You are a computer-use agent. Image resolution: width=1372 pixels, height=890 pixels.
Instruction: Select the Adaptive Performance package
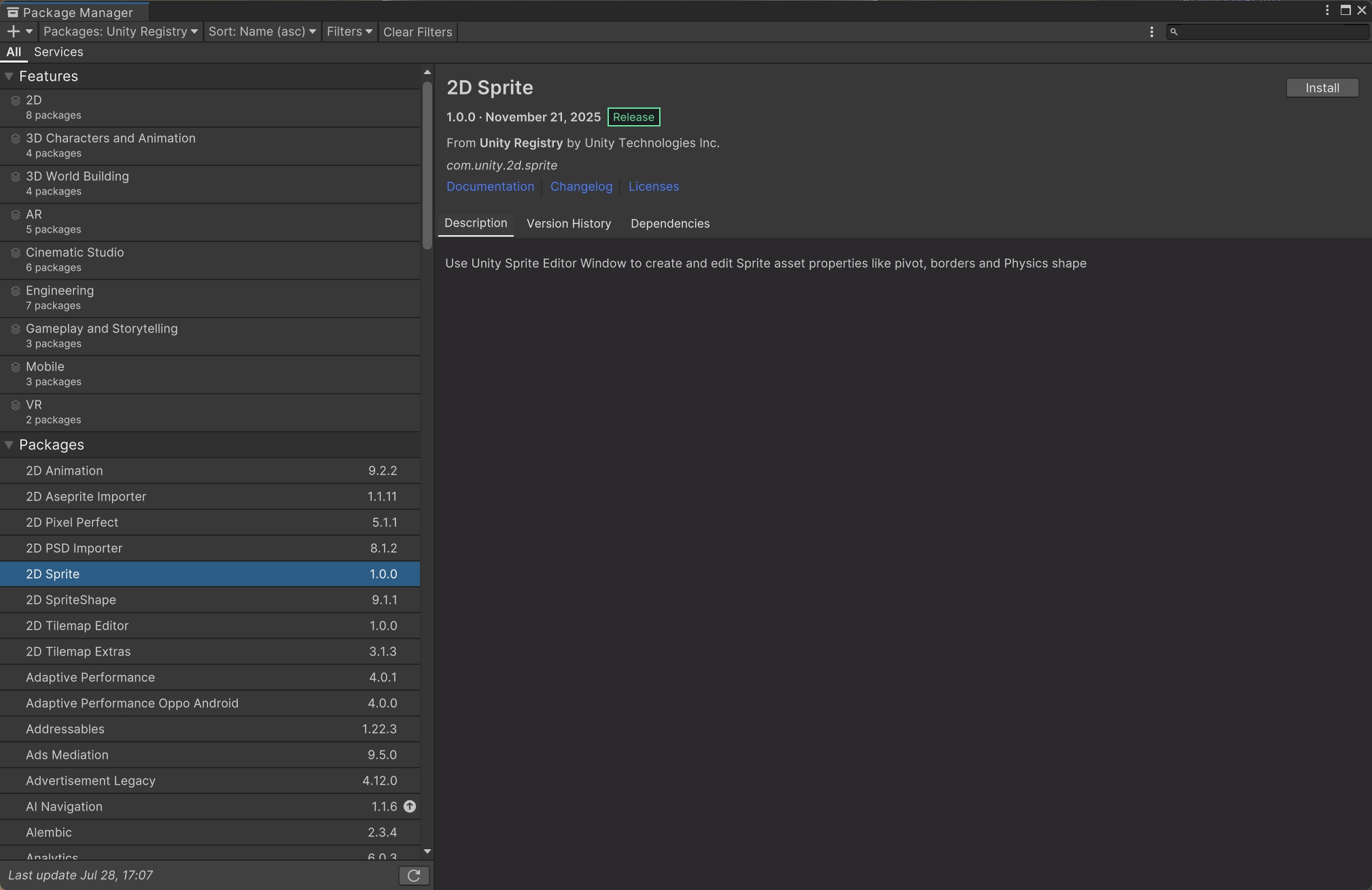coord(210,677)
